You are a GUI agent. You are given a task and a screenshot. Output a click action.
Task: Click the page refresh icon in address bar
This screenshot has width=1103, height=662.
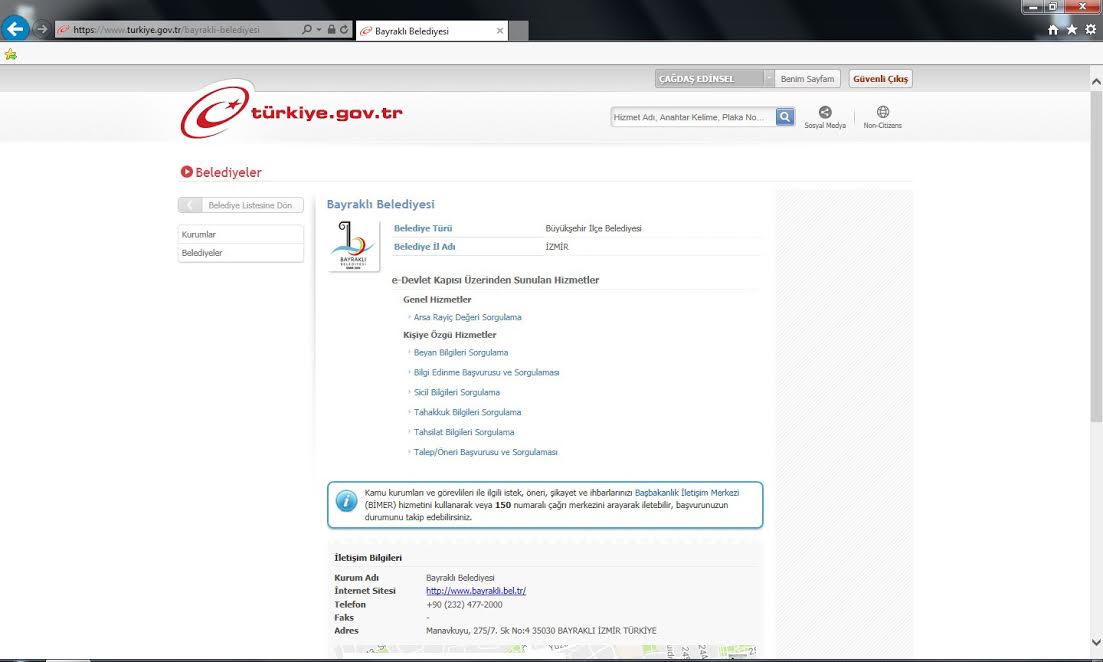344,30
